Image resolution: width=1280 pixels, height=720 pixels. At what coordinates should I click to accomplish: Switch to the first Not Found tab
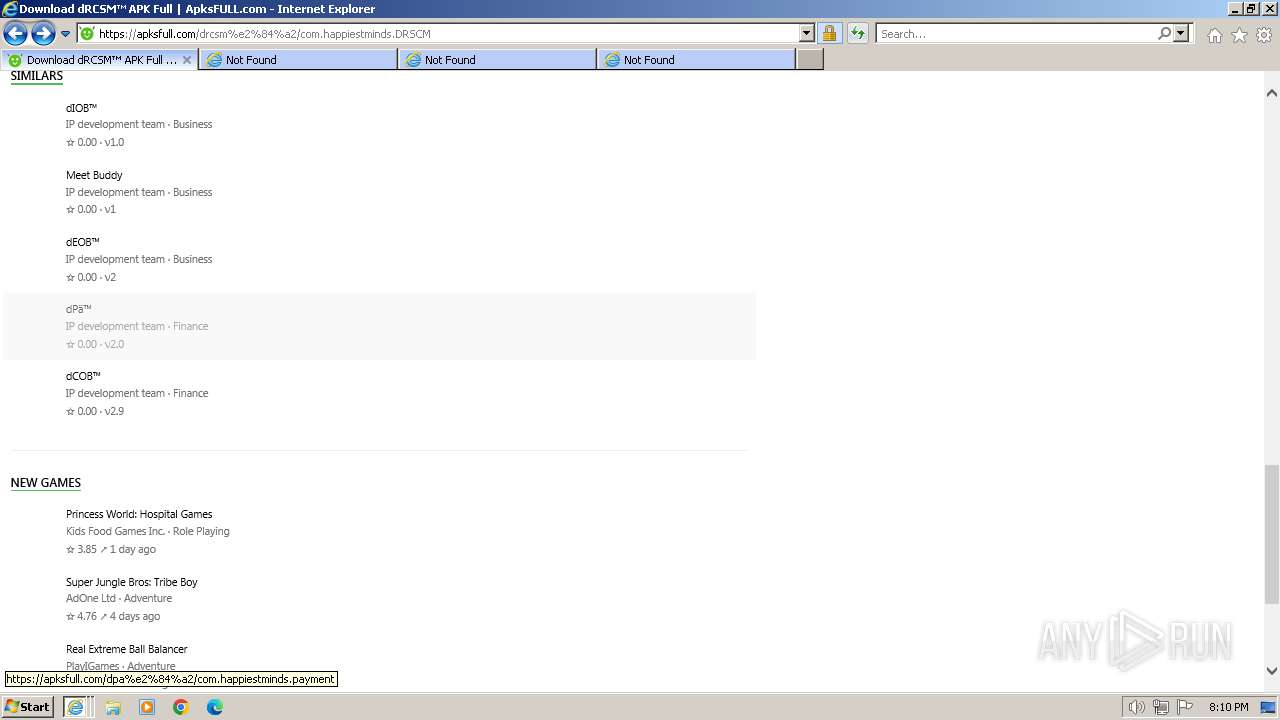click(298, 60)
